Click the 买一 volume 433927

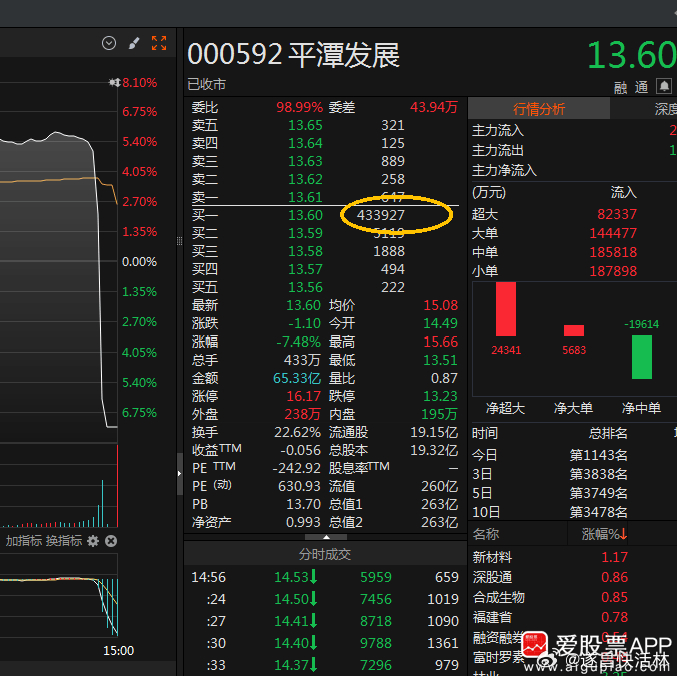[x=380, y=215]
